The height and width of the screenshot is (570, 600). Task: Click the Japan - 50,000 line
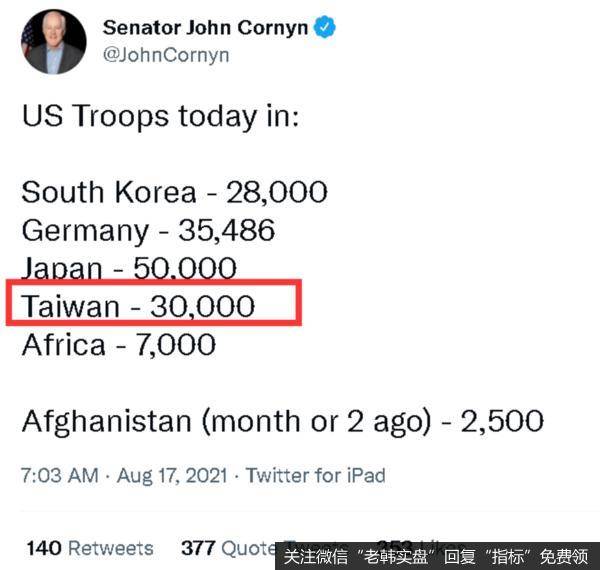coord(129,267)
